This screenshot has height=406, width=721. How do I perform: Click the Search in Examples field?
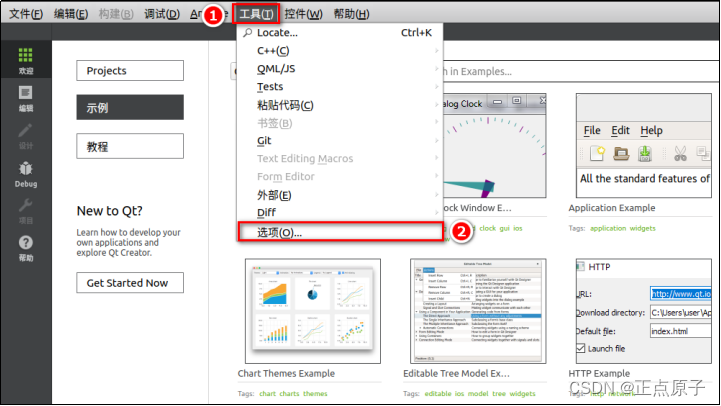click(x=579, y=71)
